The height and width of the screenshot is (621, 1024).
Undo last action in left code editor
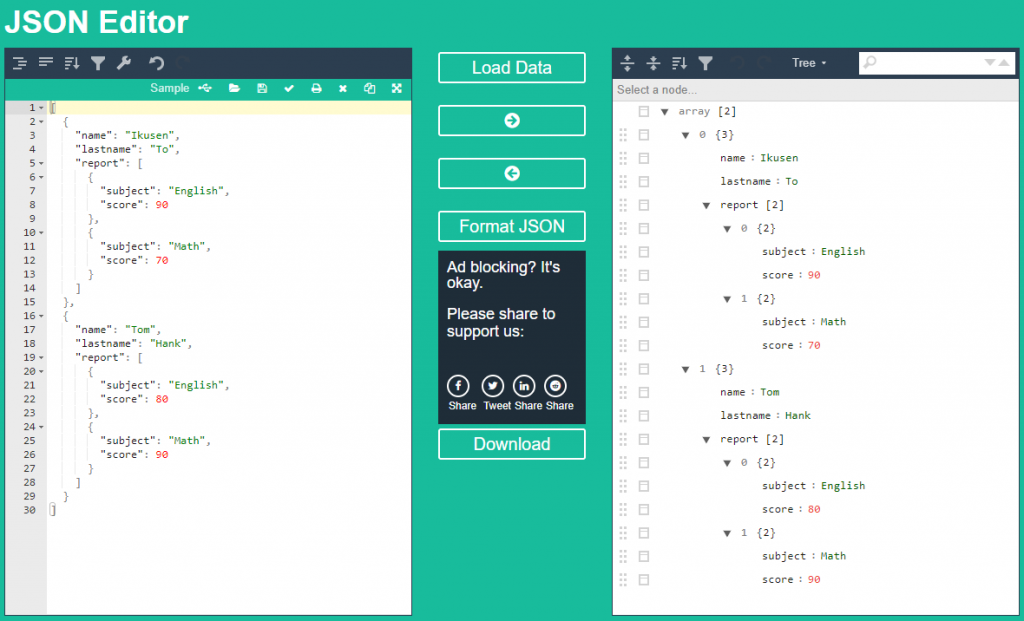point(156,63)
